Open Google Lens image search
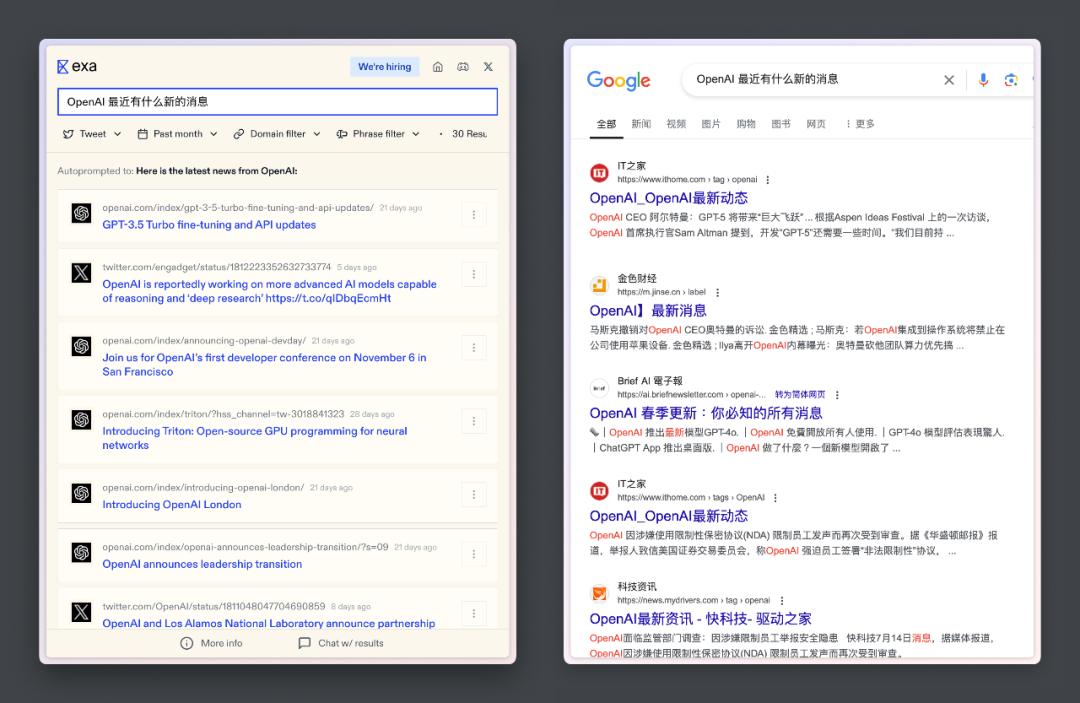 click(1010, 80)
